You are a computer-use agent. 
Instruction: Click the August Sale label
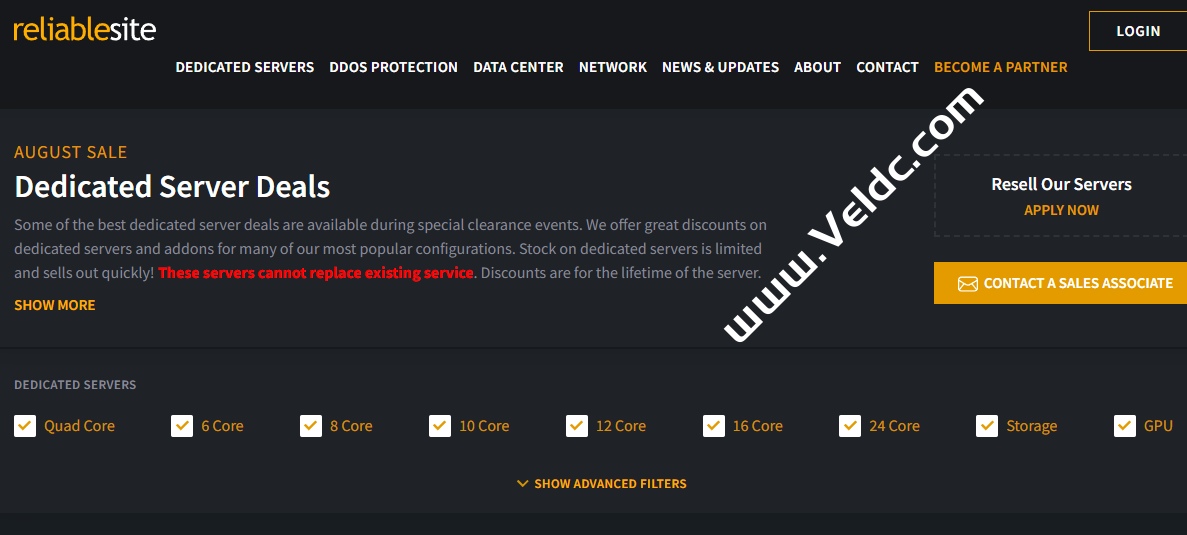pyautogui.click(x=70, y=152)
